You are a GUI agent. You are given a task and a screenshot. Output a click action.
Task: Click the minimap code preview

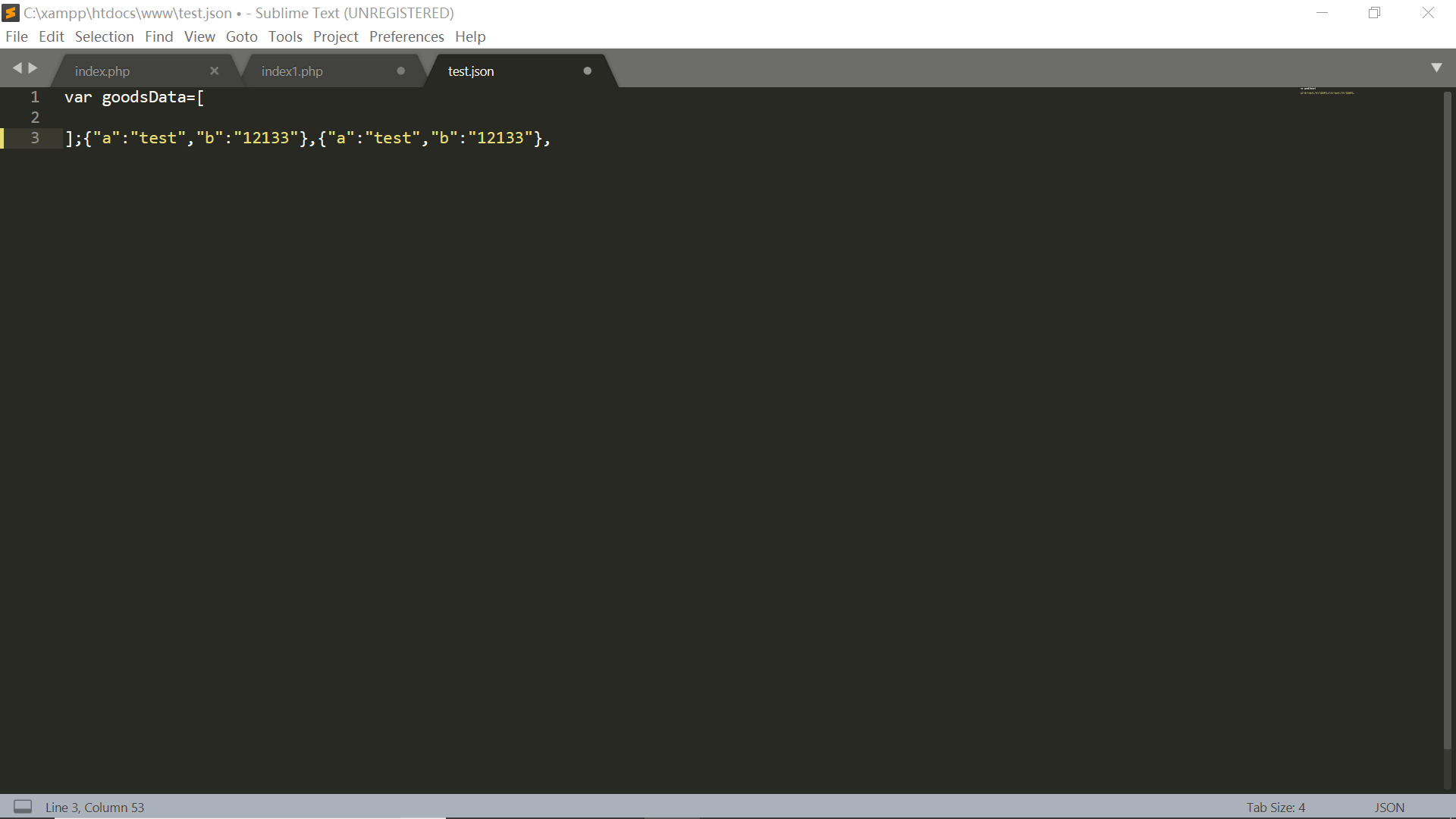pos(1327,91)
